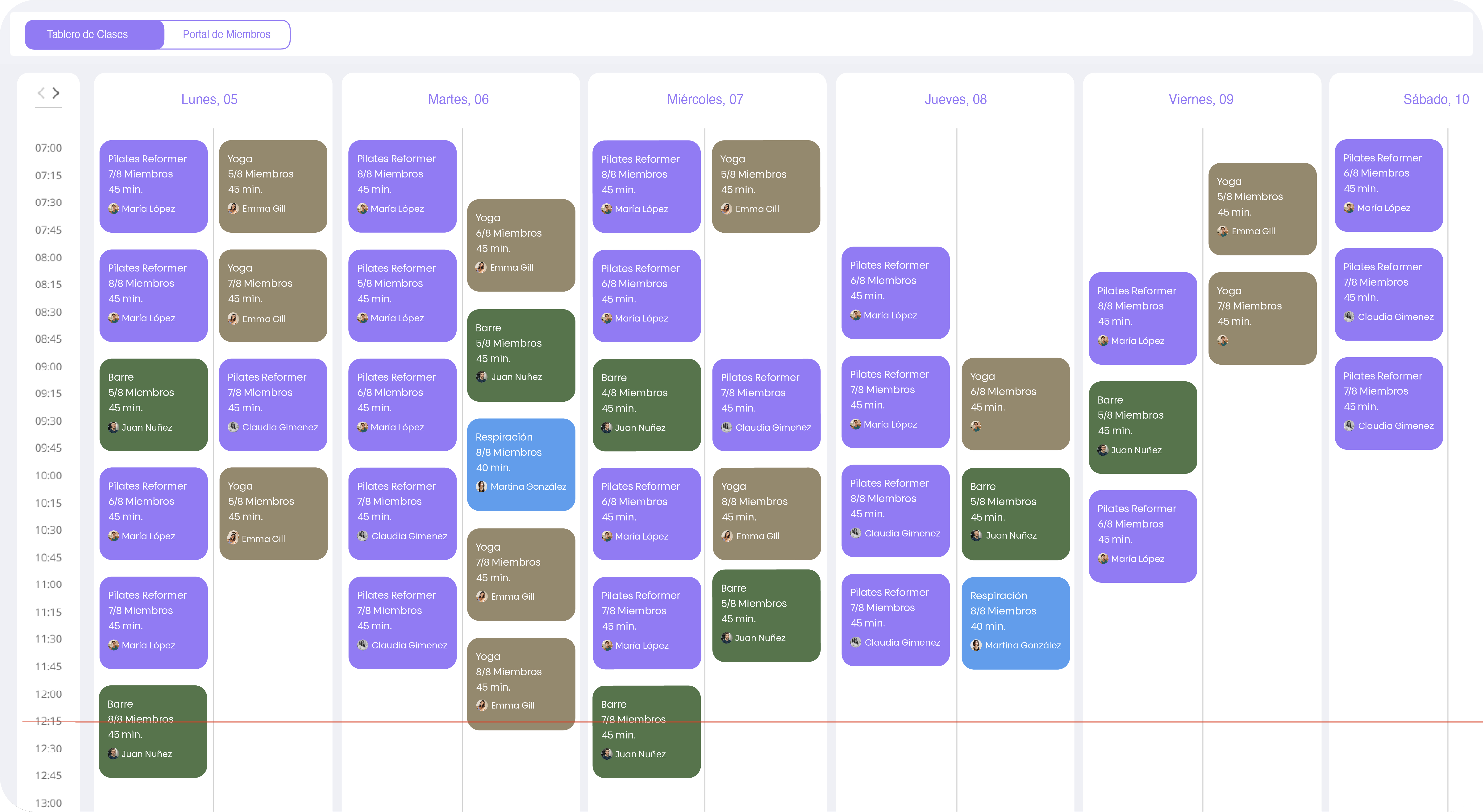The height and width of the screenshot is (812, 1483).
Task: Click instructor avatar in Viernes 08:00 Yoga card
Action: (x=1223, y=341)
